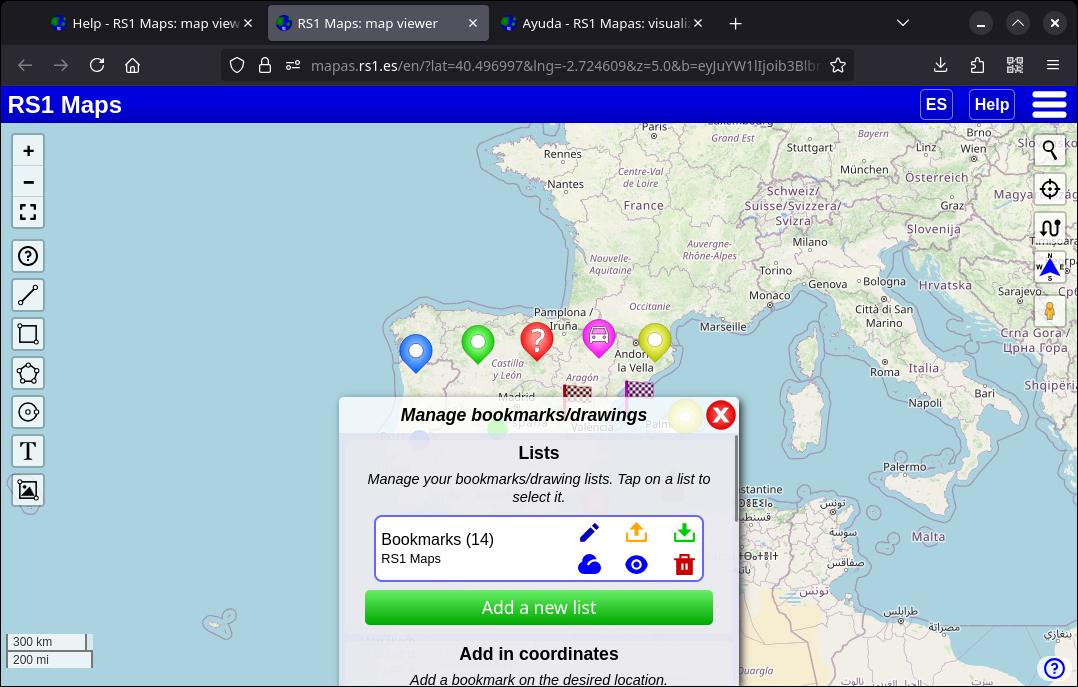Viewport: 1078px width, 687px height.
Task: Click the yellow marker near Andorra
Action: (x=654, y=342)
